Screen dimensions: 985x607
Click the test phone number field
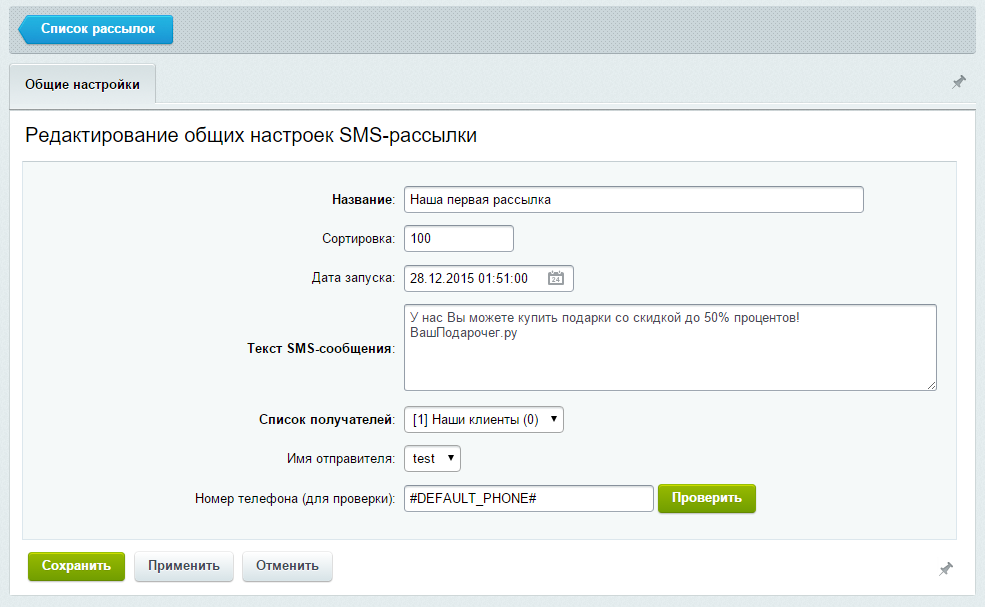point(528,498)
